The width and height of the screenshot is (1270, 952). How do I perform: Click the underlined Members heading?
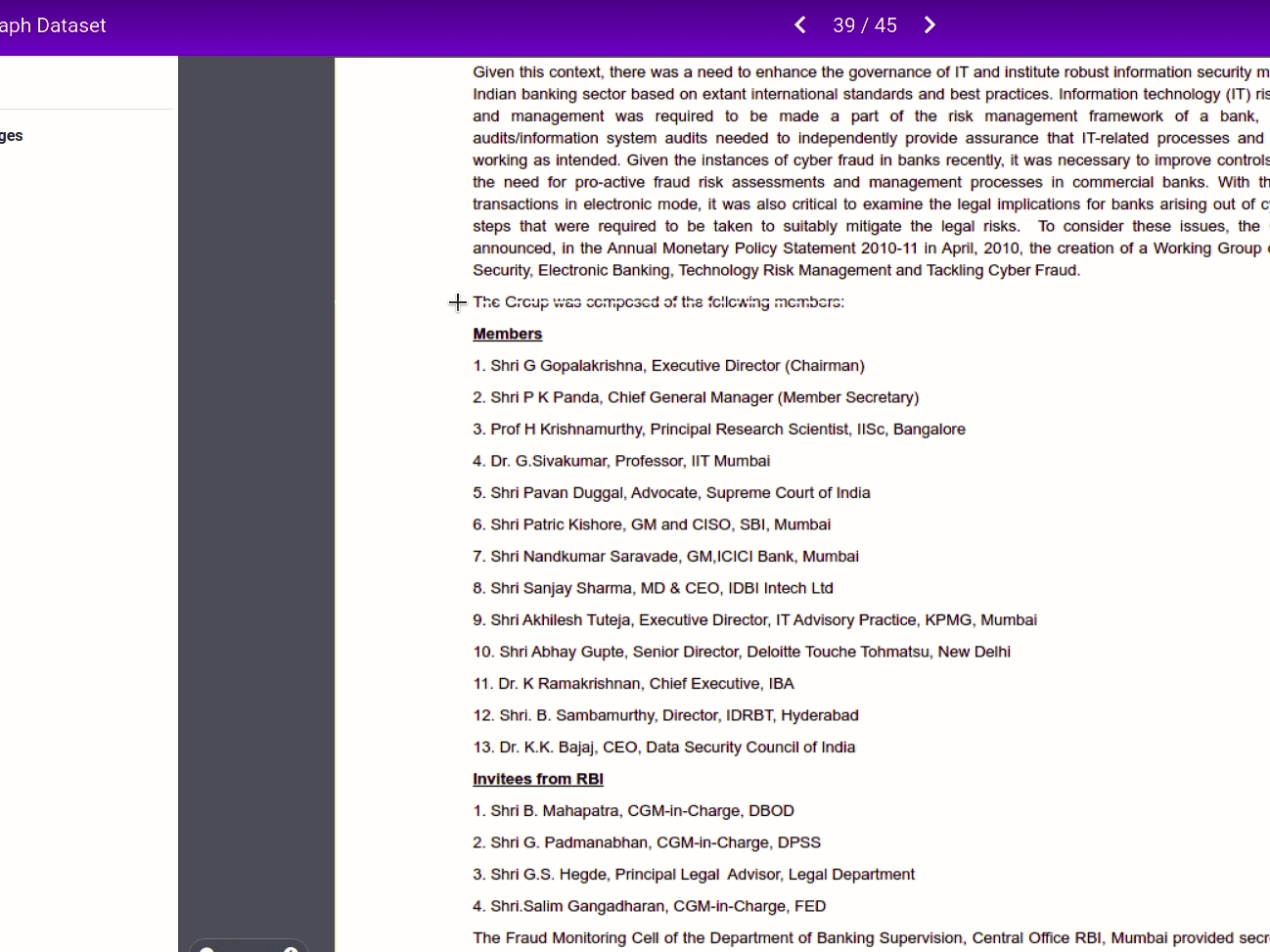(x=507, y=334)
